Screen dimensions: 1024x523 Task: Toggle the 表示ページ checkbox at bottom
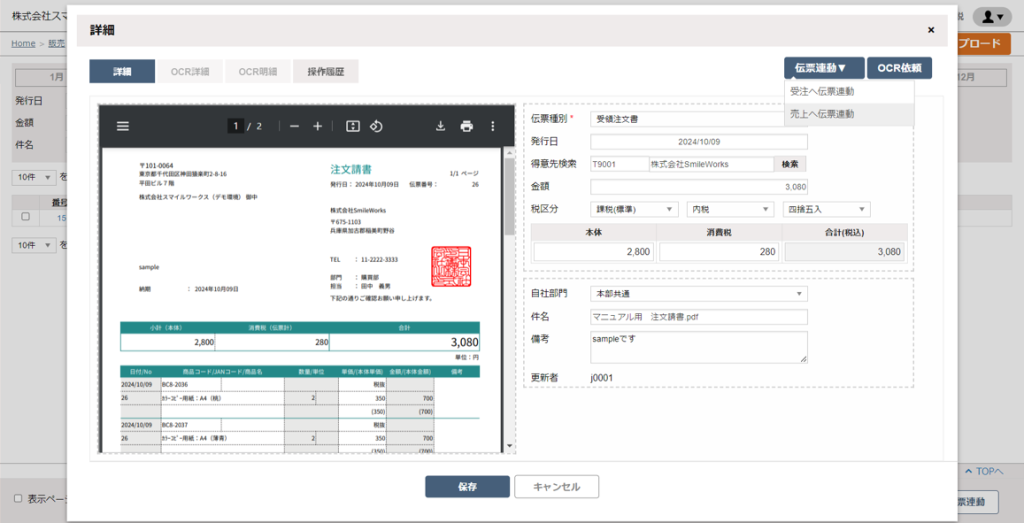pos(18,499)
